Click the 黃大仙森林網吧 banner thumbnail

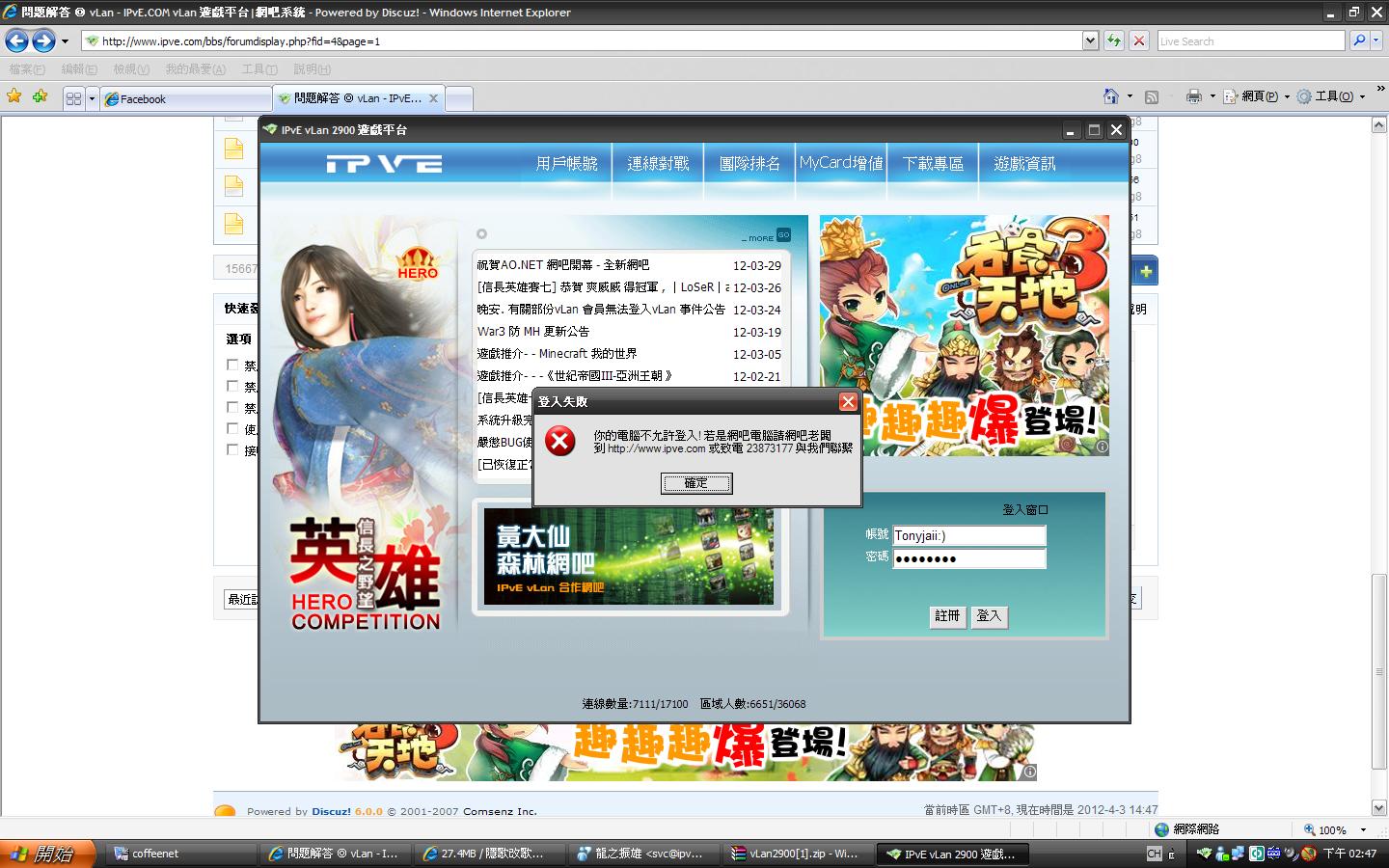pos(629,556)
